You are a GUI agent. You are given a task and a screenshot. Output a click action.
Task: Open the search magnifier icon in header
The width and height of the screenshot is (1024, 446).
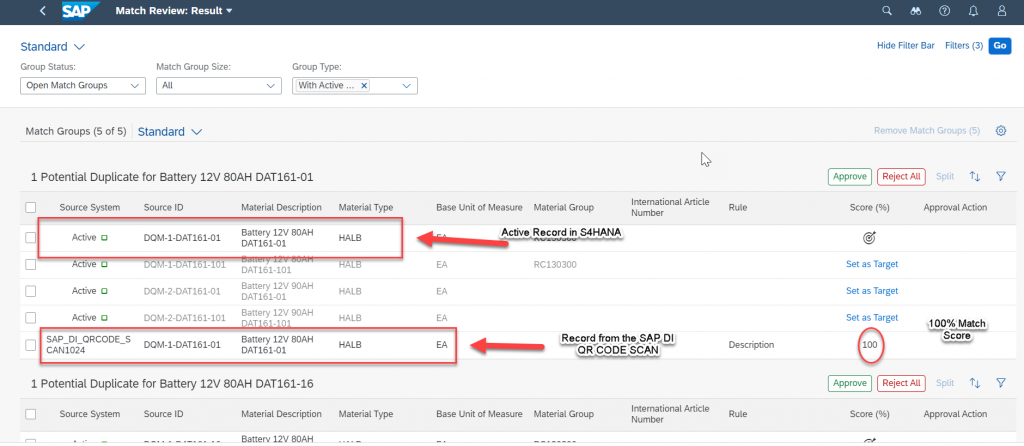(886, 11)
